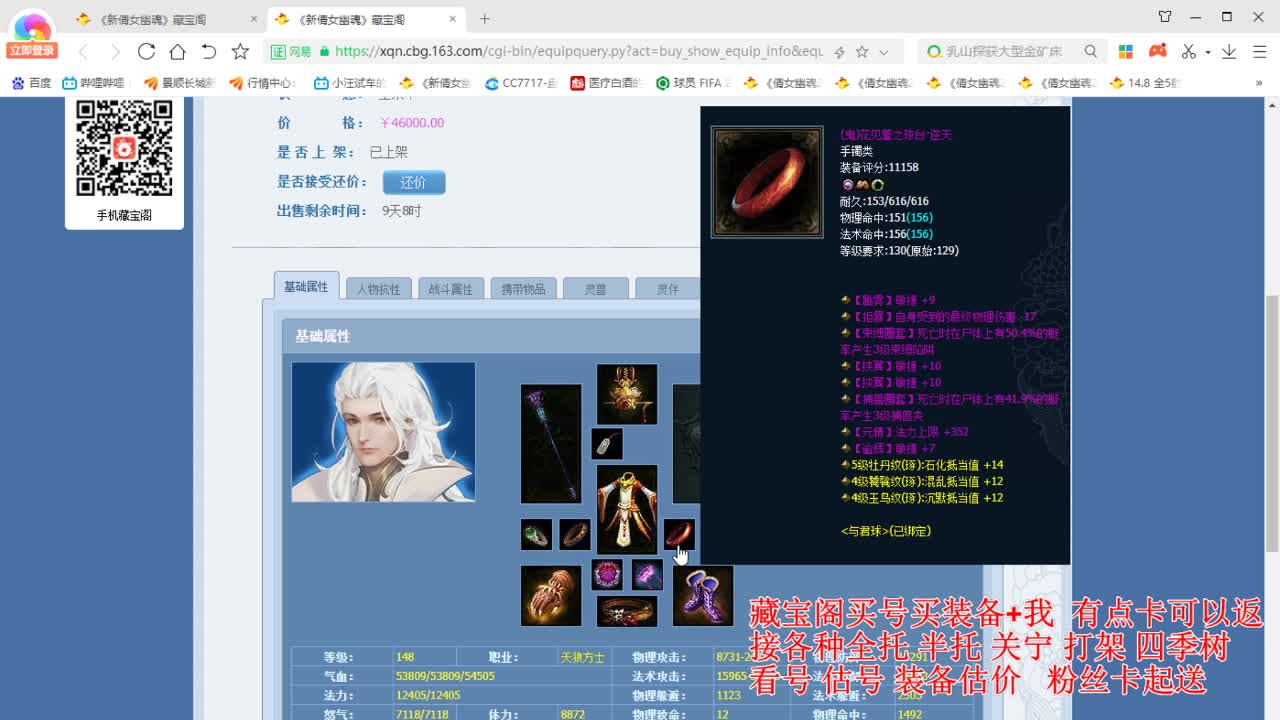Viewport: 1280px width, 720px height.
Task: Click the 还价 bargain button
Action: [414, 182]
